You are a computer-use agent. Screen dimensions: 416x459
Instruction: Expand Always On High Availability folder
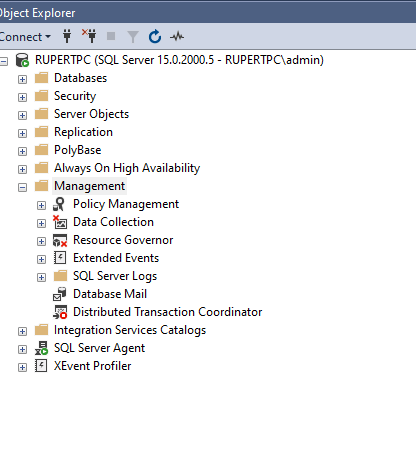coord(22,169)
